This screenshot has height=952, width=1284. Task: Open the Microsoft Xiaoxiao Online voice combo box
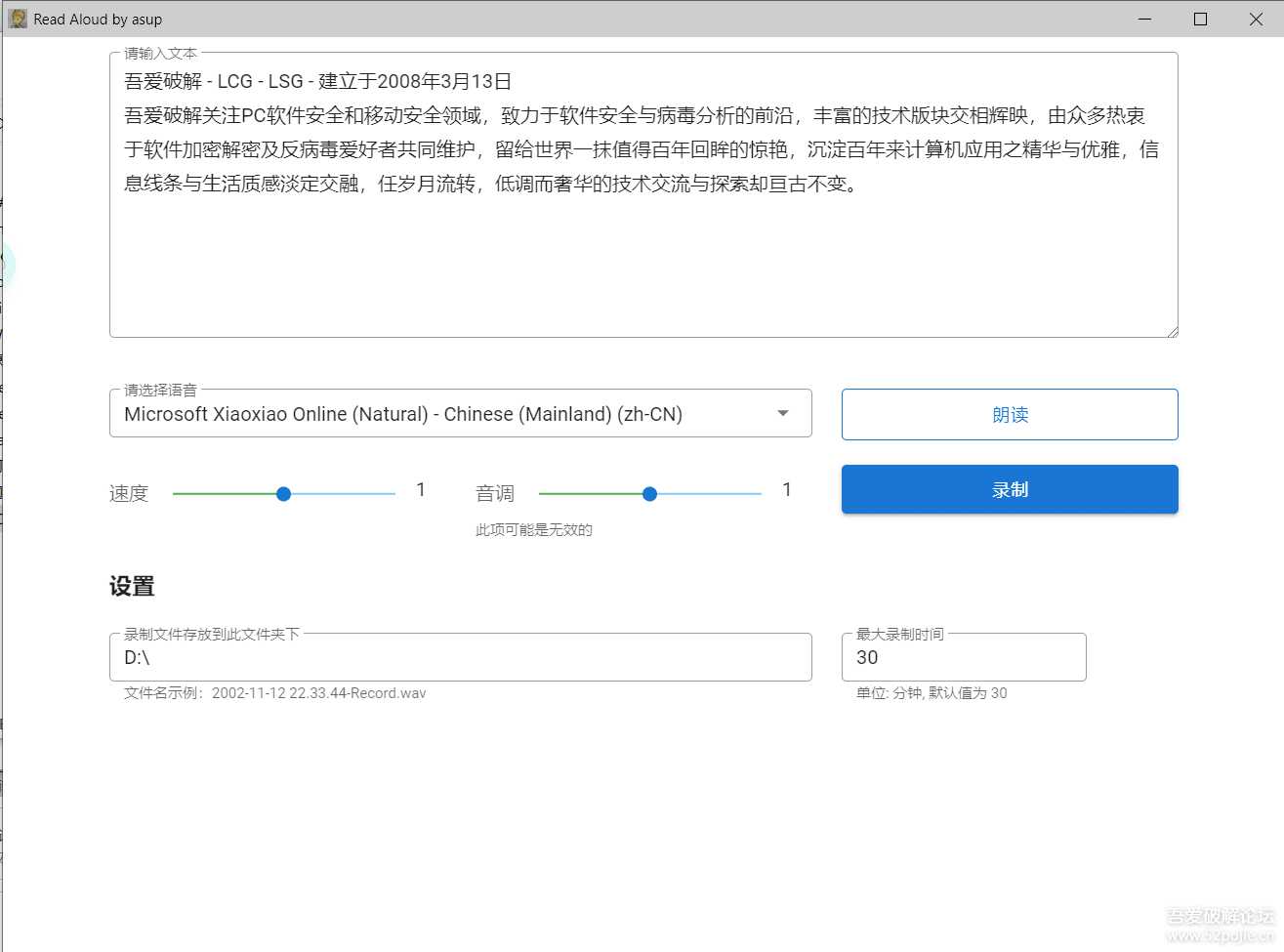click(x=439, y=414)
